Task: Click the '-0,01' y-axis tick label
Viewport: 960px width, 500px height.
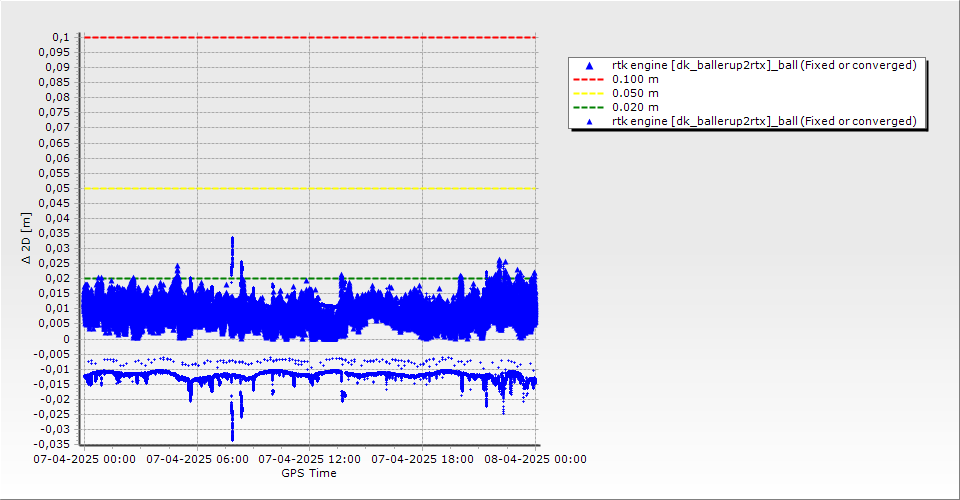Action: tap(57, 369)
